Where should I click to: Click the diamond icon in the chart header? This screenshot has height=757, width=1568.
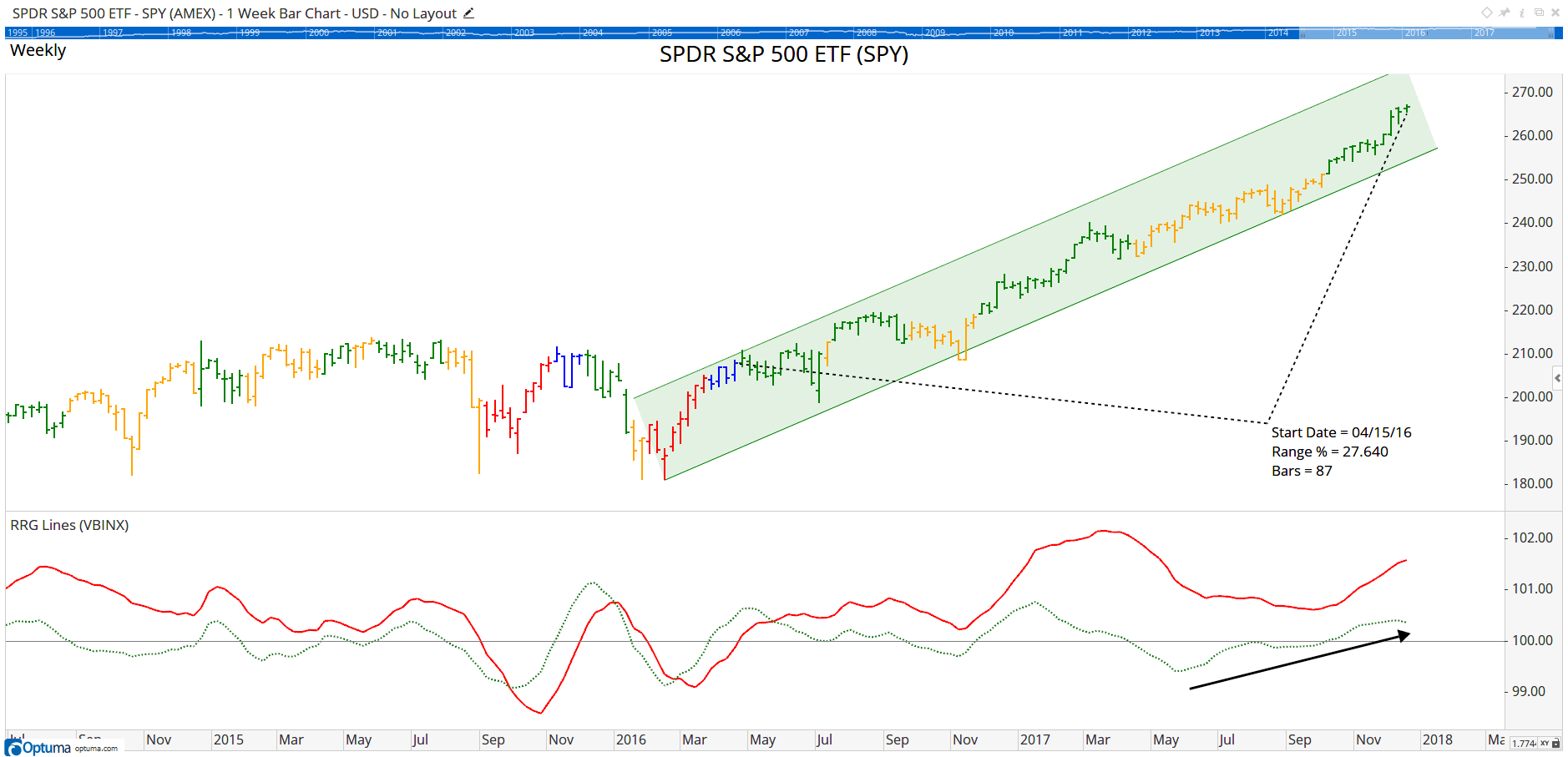pos(1487,13)
